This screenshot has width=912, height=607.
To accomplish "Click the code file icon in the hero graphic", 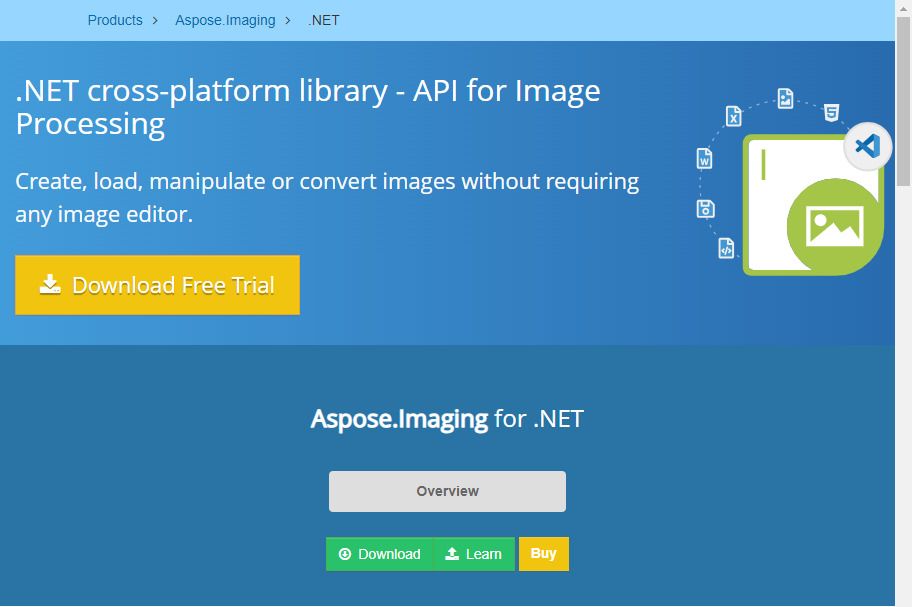I will pos(726,248).
